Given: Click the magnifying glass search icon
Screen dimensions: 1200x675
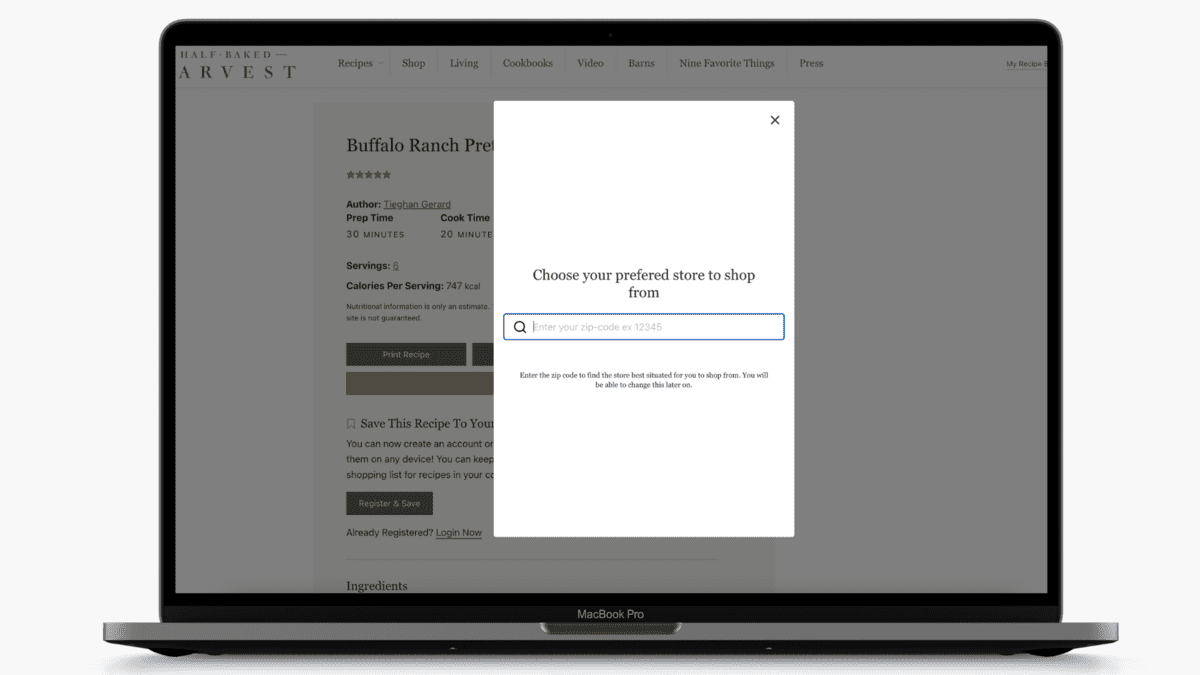Looking at the screenshot, I should tap(520, 327).
